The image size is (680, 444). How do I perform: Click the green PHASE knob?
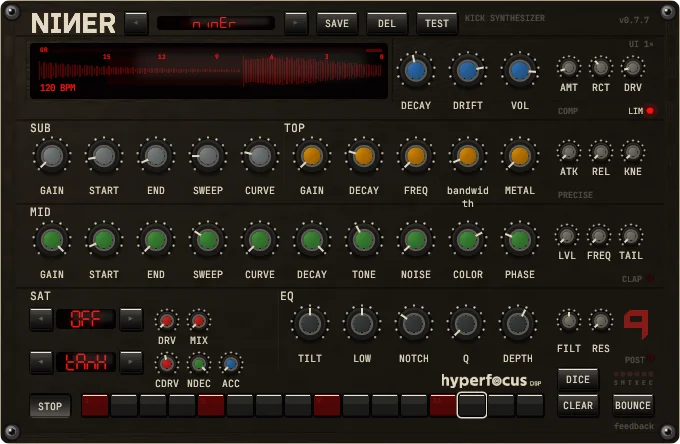[520, 240]
